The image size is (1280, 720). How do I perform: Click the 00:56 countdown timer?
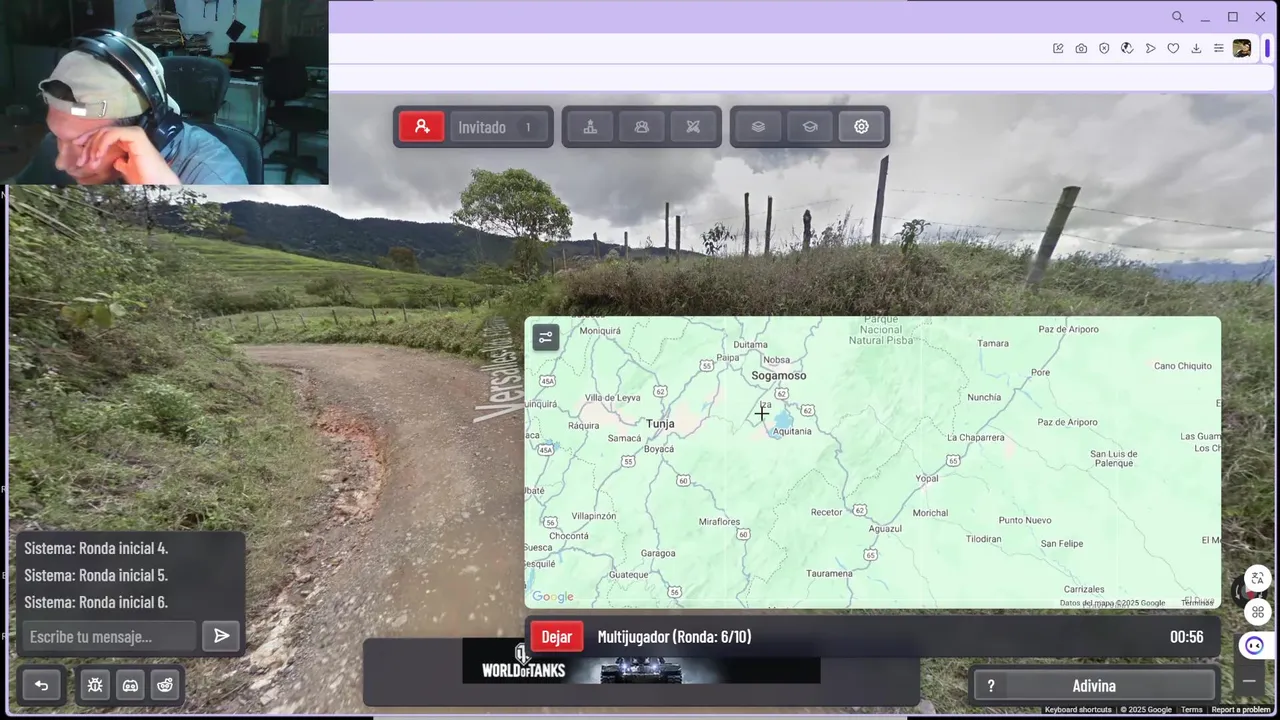[x=1187, y=637]
